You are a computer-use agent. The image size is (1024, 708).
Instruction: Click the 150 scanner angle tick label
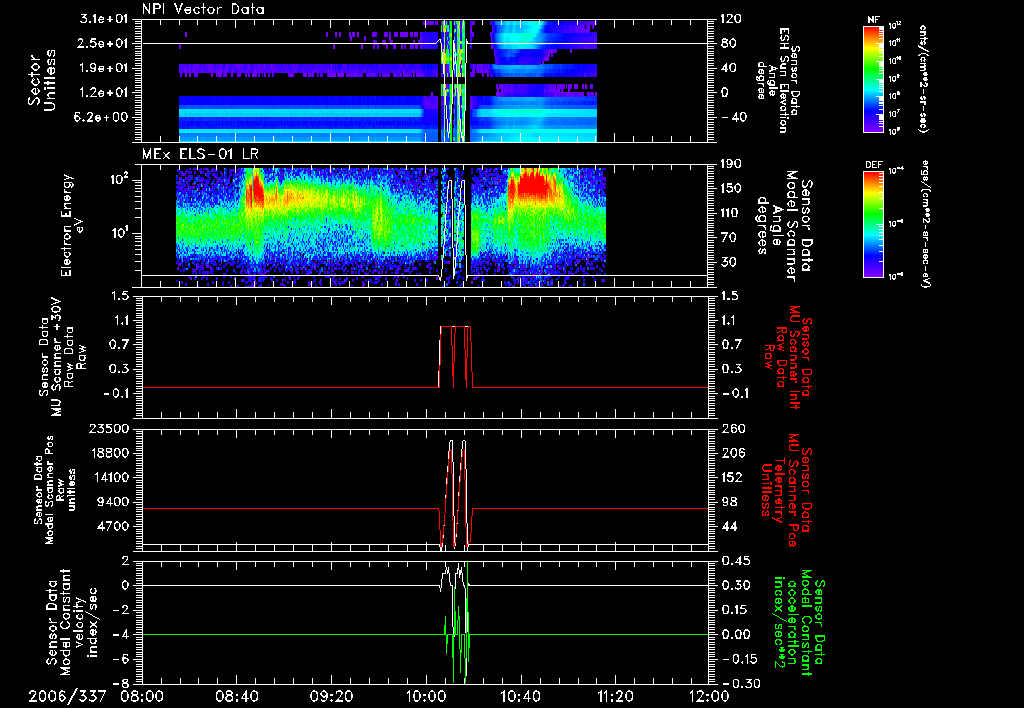pos(731,189)
